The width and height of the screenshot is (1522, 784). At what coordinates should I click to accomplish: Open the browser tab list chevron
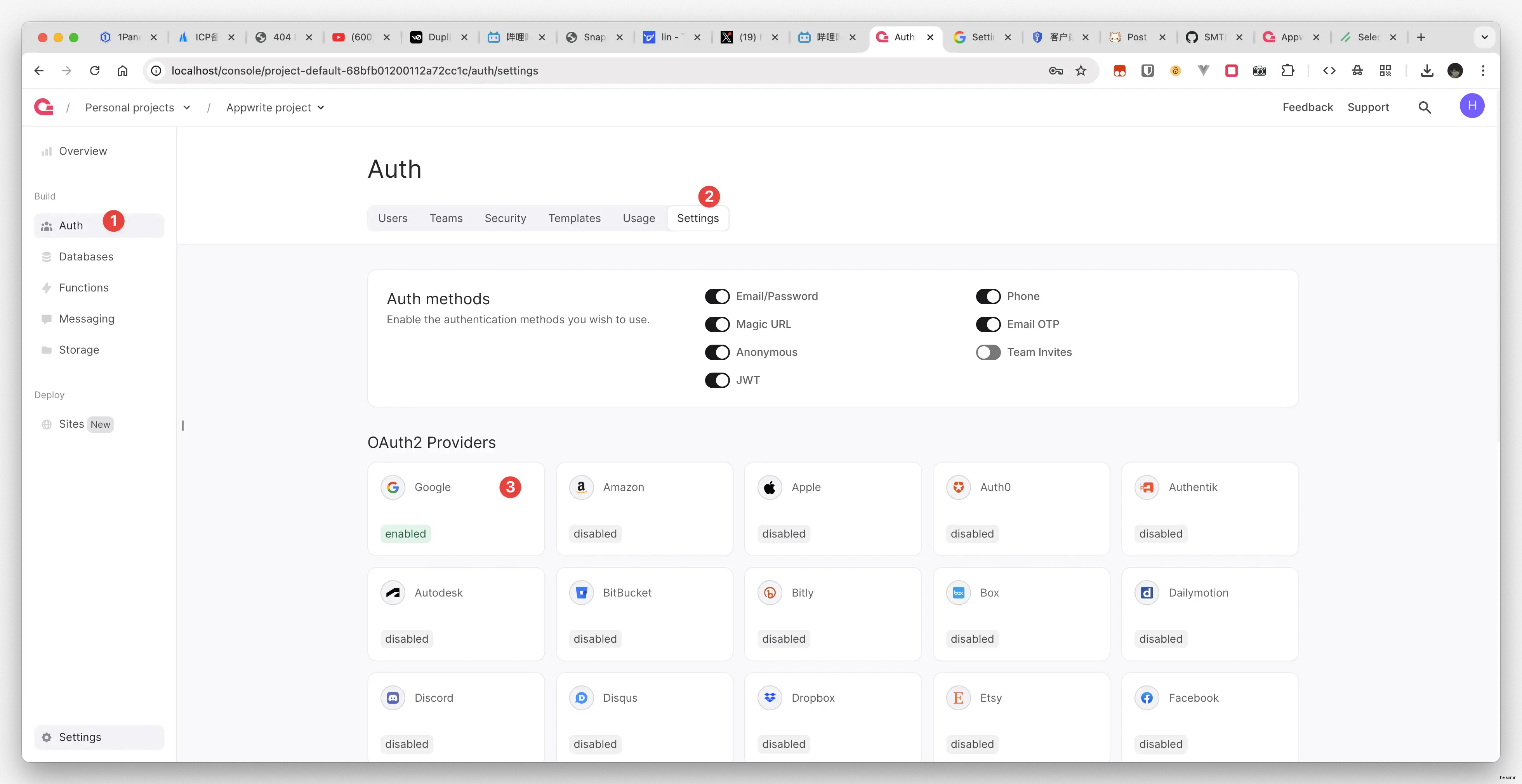(x=1484, y=37)
